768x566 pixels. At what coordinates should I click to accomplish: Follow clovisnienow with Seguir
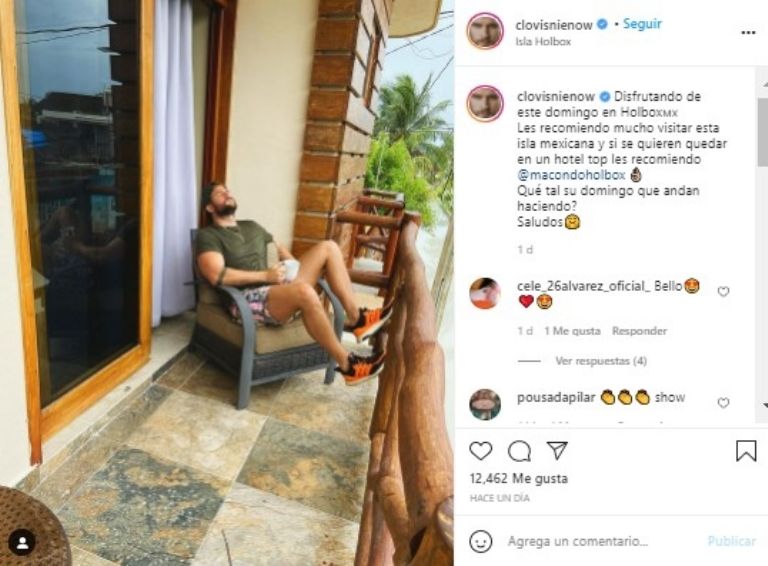click(x=642, y=24)
